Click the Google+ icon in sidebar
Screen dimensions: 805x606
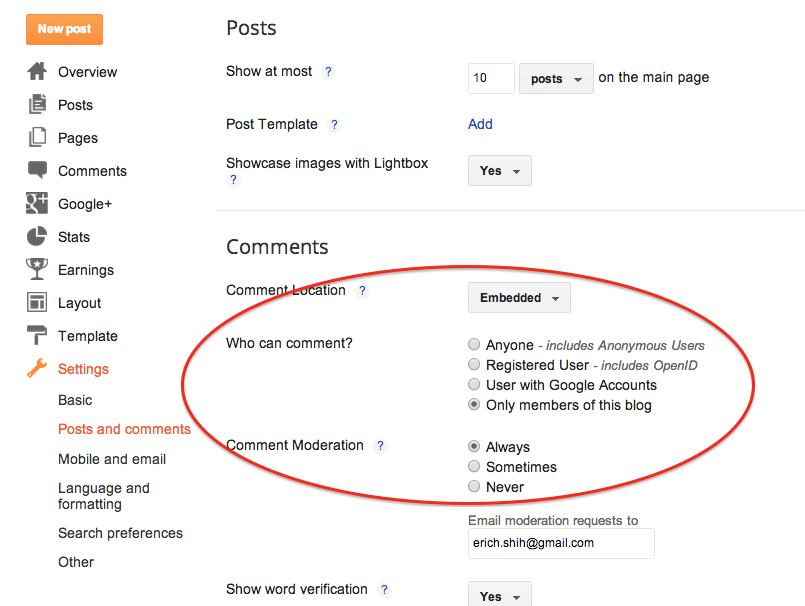(x=37, y=204)
